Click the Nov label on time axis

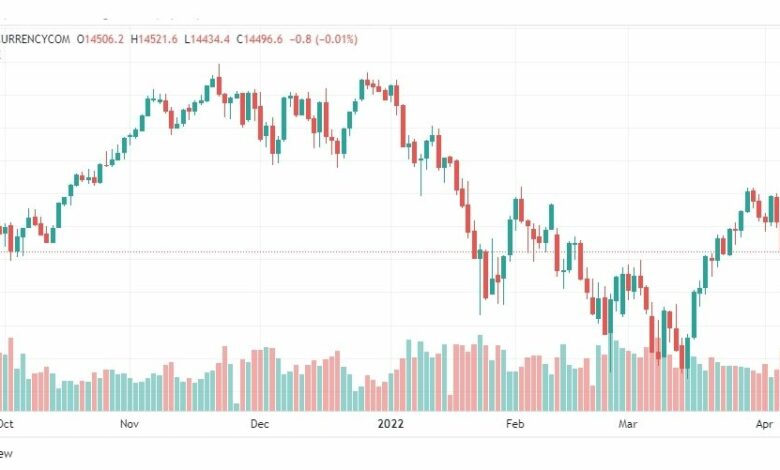click(129, 424)
